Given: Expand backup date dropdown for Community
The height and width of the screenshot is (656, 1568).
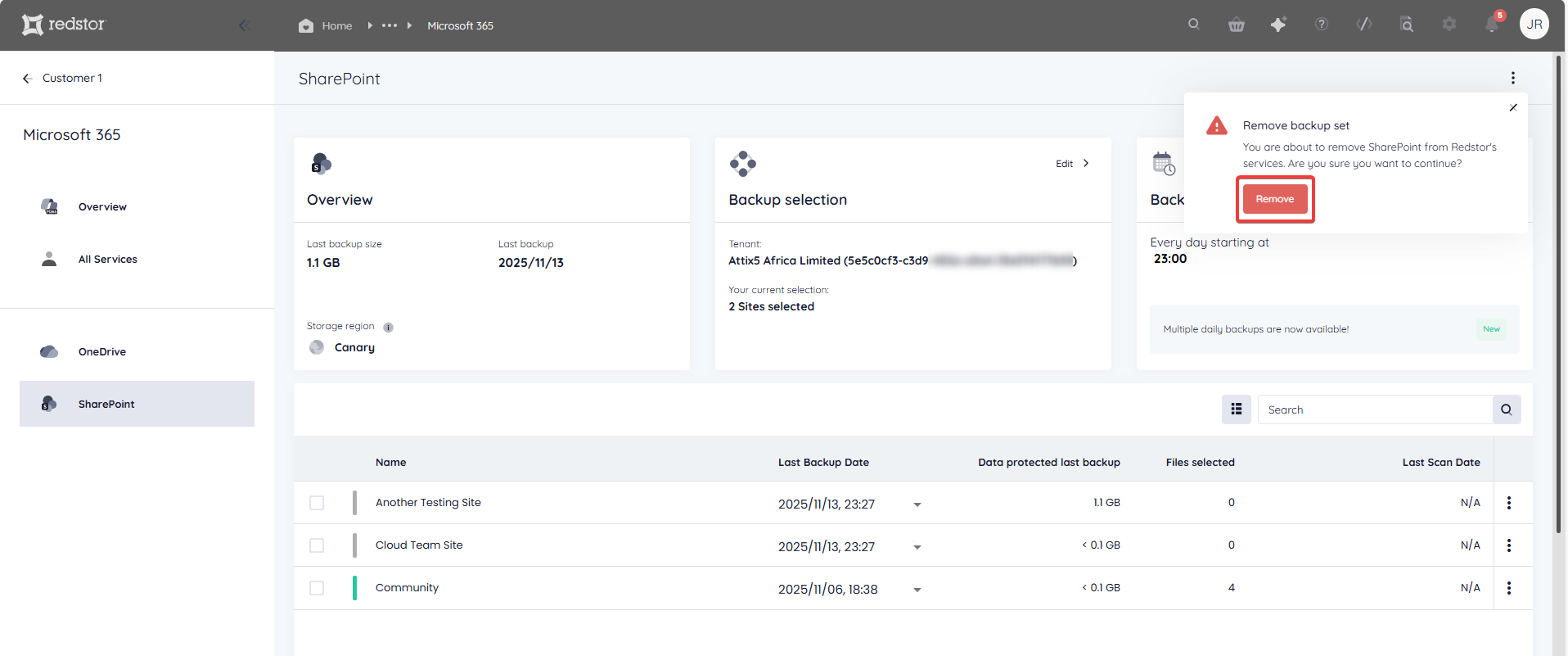Looking at the screenshot, I should [x=917, y=590].
